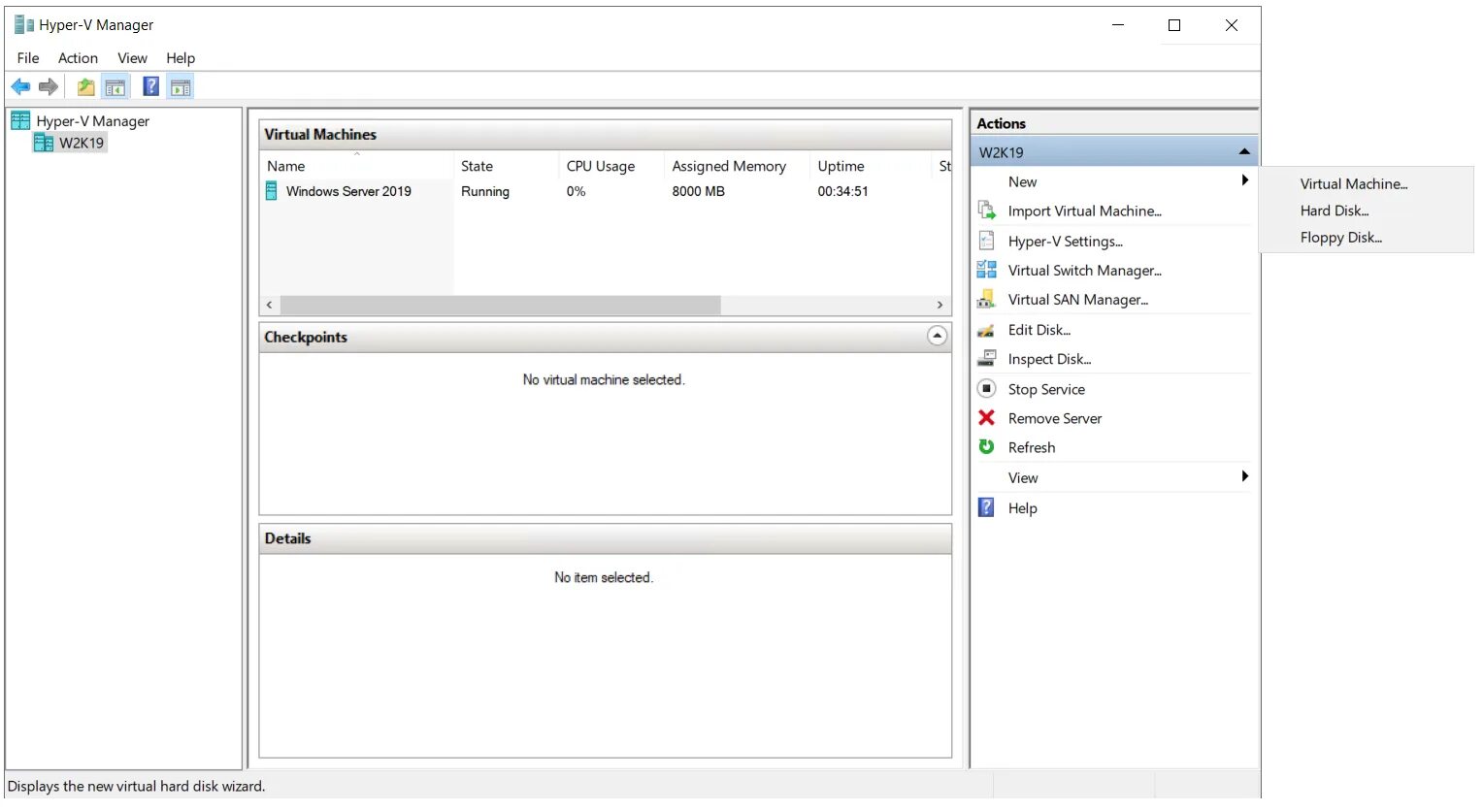Select Hyper-V Manager root in tree
The width and height of the screenshot is (1484, 812).
92,121
